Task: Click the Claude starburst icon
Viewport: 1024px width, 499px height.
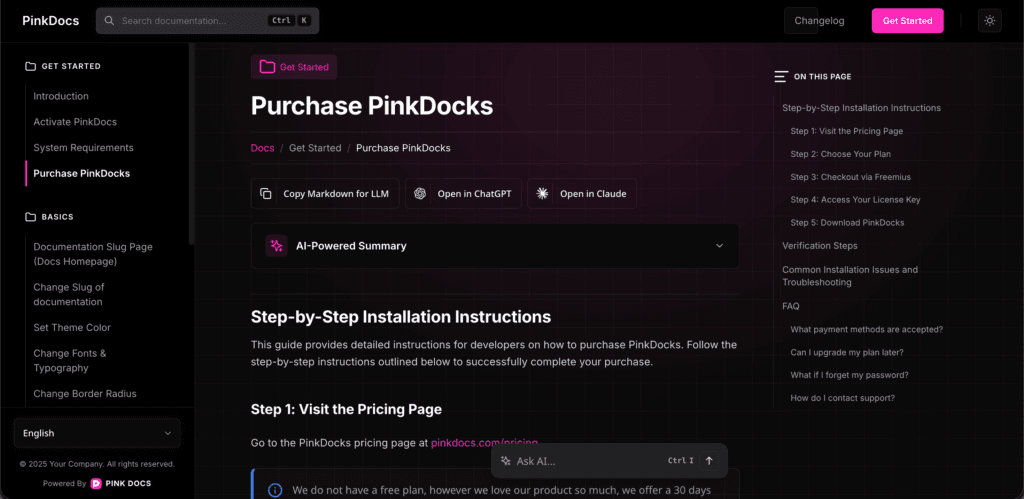Action: tap(543, 194)
